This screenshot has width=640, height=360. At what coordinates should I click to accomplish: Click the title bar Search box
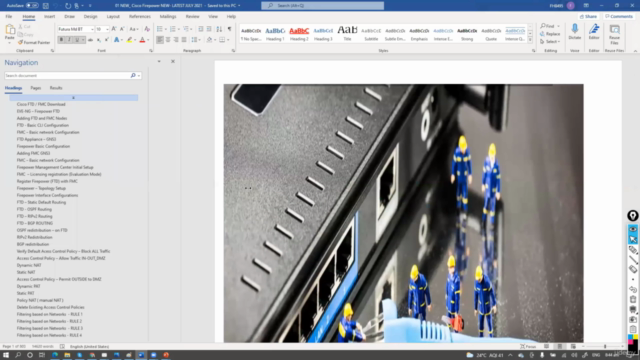(x=322, y=6)
